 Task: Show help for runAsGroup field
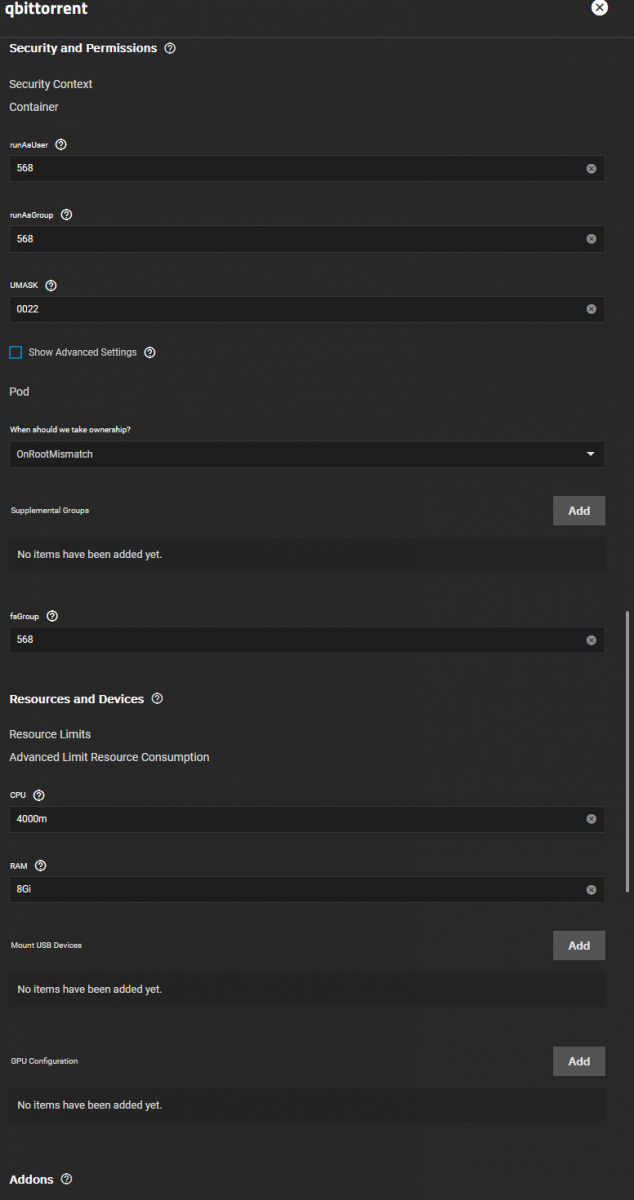coord(66,214)
